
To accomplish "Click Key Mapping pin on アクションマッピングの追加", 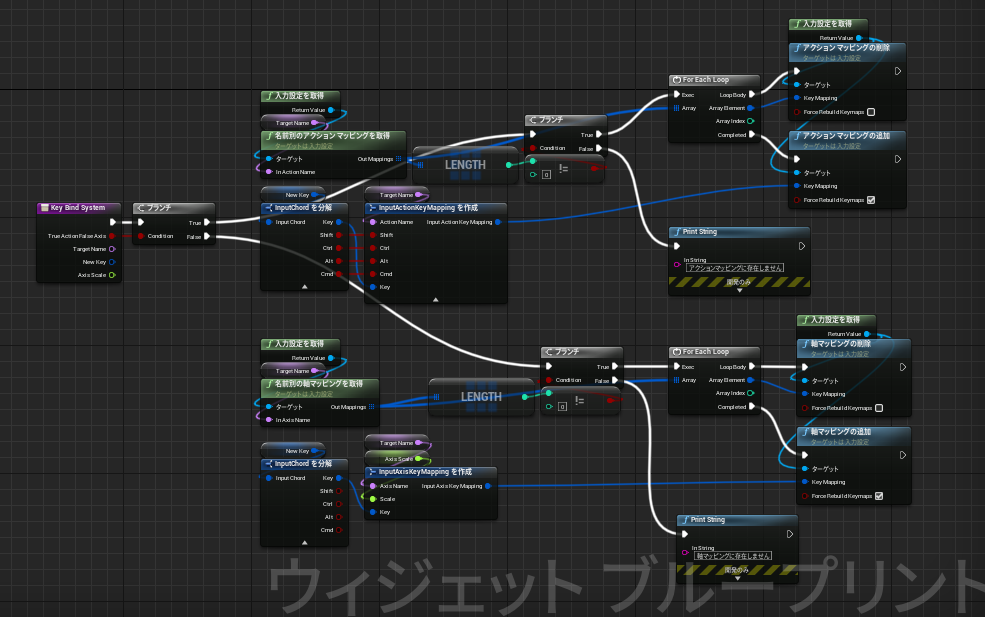I will point(797,186).
